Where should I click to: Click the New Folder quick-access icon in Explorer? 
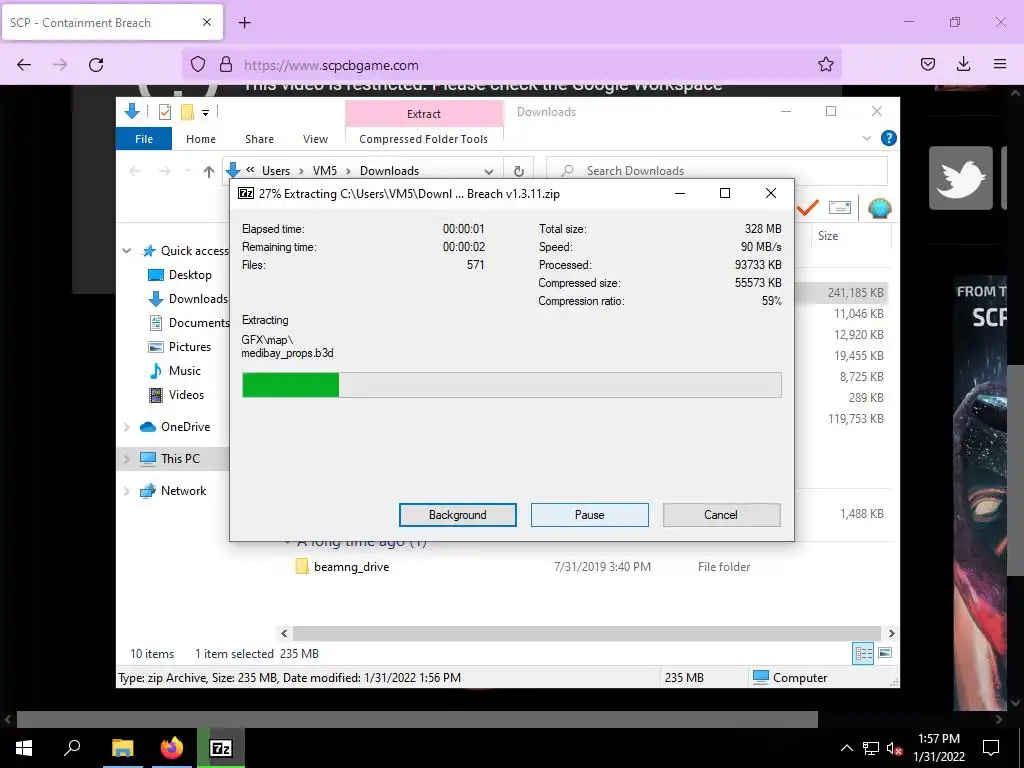(187, 112)
